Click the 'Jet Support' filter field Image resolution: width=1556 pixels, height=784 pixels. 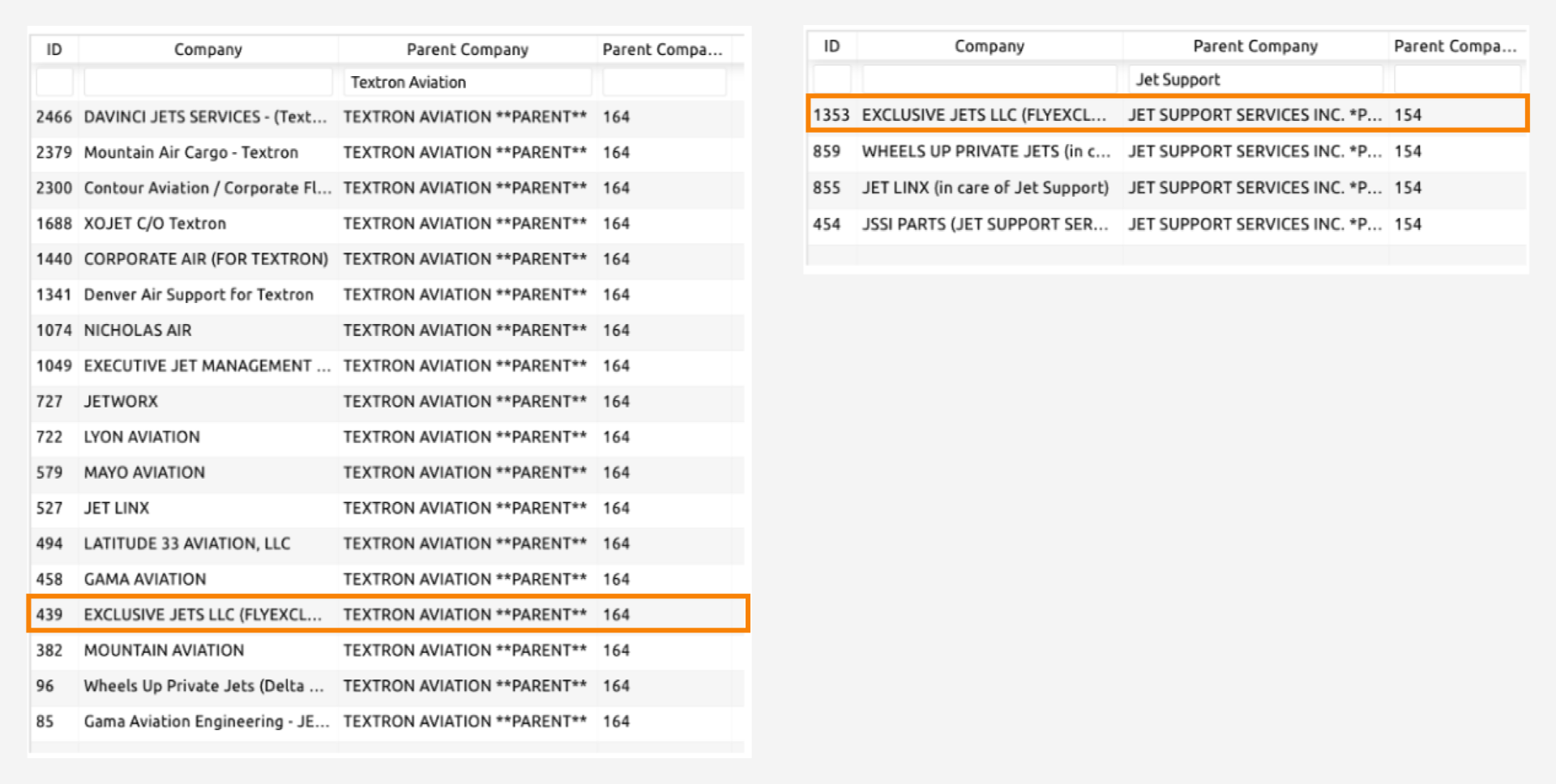(x=1255, y=79)
